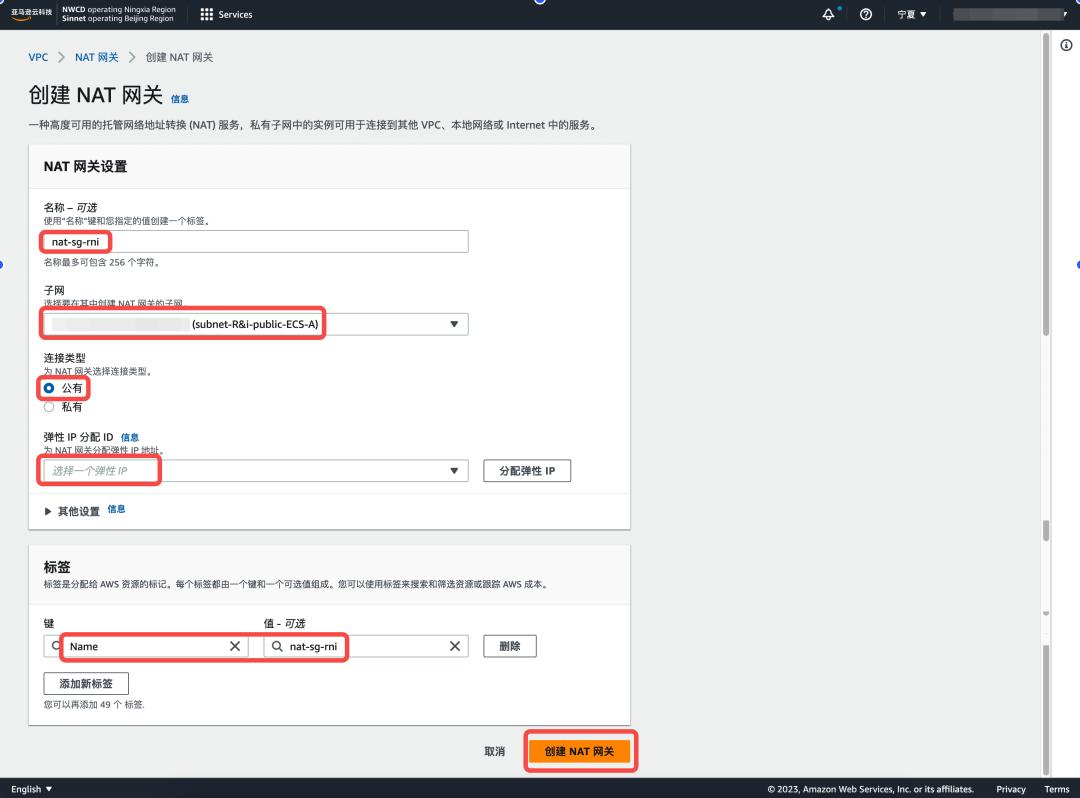Open the elastic IP dropdown
This screenshot has height=798, width=1080.
coord(256,471)
